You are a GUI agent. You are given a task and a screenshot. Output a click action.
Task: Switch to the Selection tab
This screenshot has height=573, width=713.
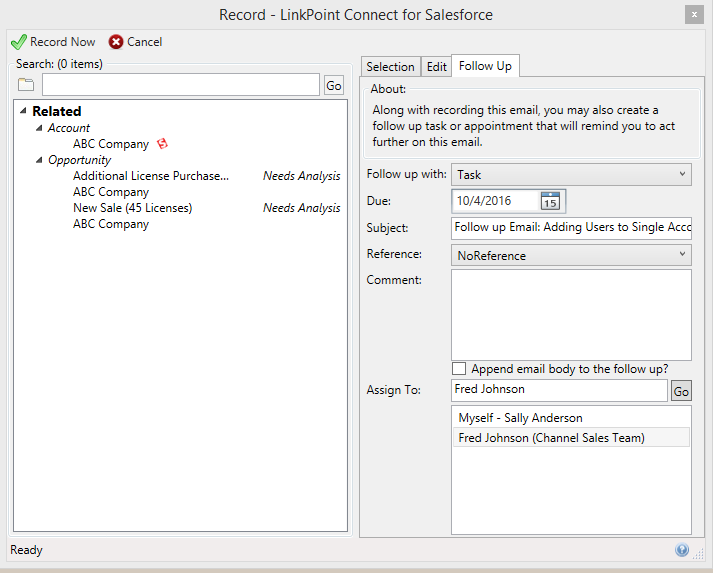pyautogui.click(x=390, y=67)
